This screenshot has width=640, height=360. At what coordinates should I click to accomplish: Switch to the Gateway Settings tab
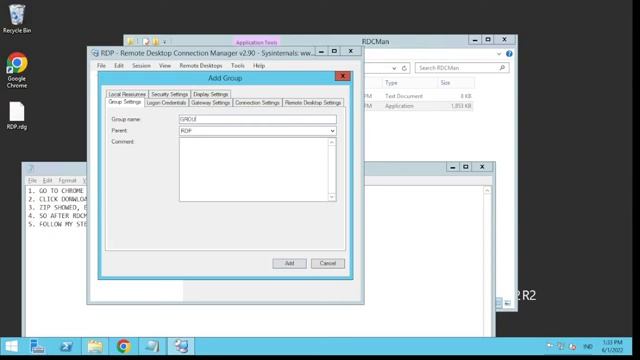click(x=211, y=103)
